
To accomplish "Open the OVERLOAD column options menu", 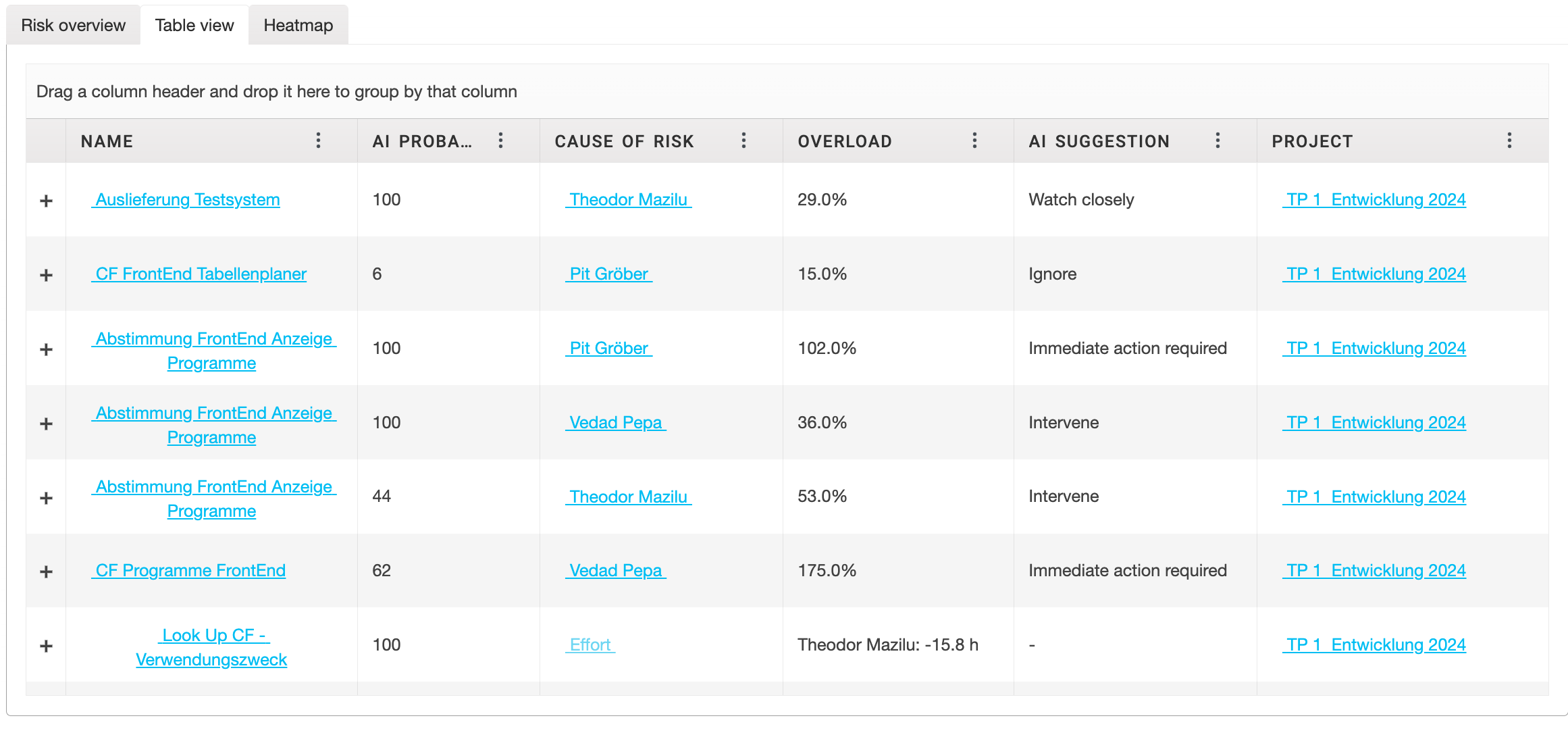I will click(974, 141).
